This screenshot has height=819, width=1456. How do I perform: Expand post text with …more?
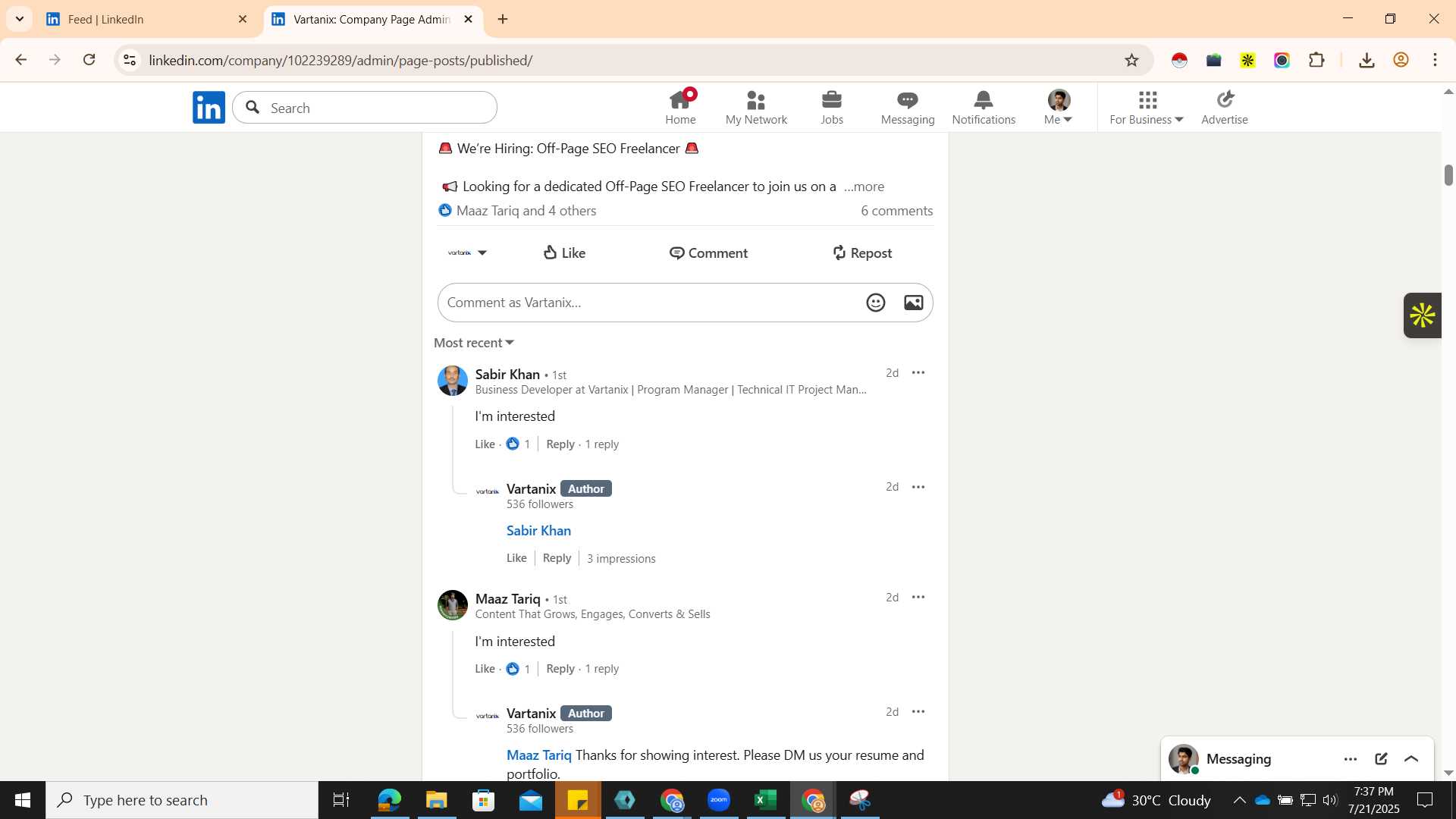tap(864, 187)
